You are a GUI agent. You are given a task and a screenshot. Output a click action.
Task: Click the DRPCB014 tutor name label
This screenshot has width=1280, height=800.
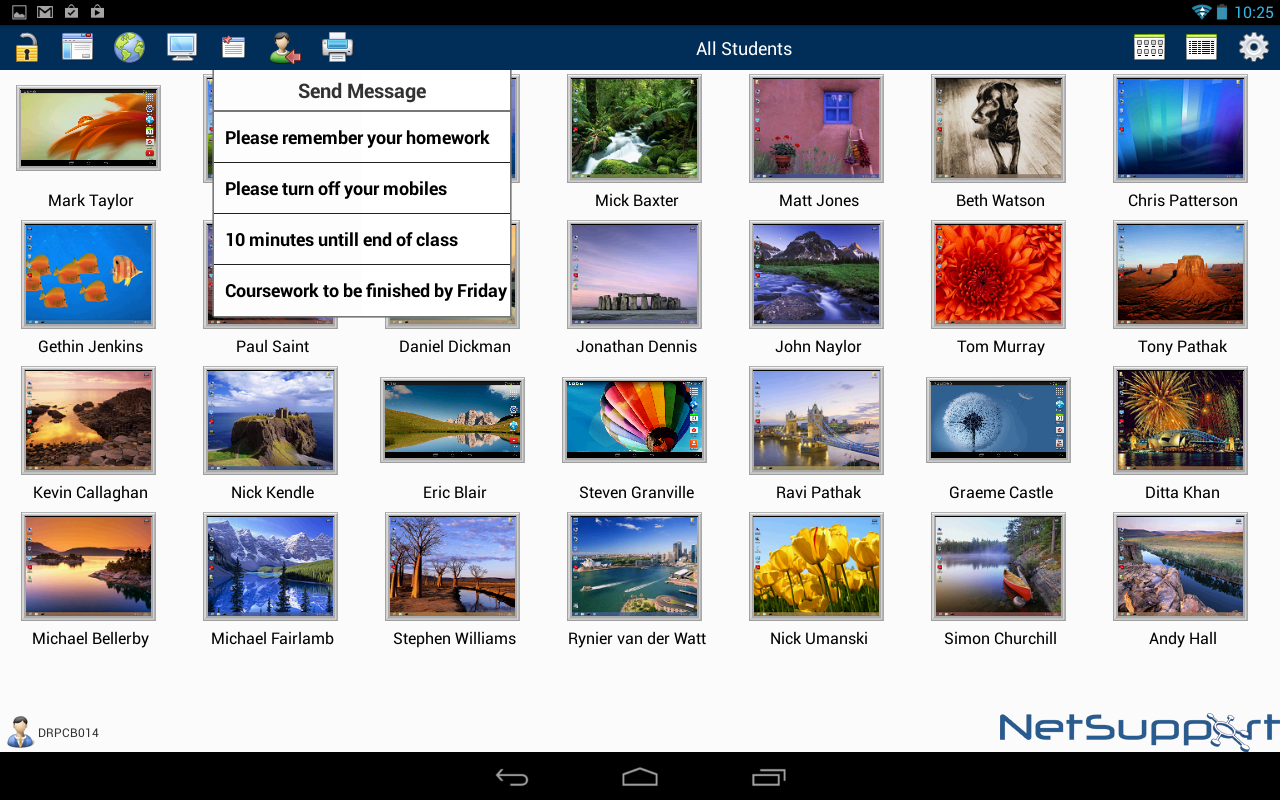click(68, 733)
